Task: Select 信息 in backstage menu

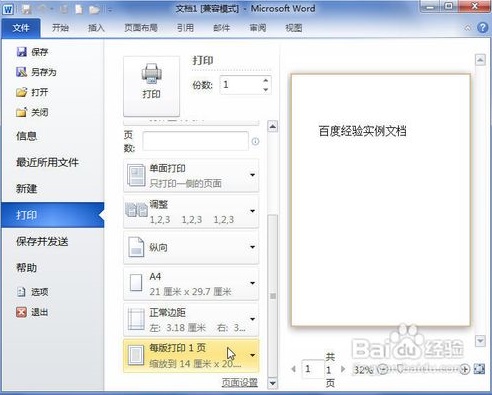Action: [26, 136]
